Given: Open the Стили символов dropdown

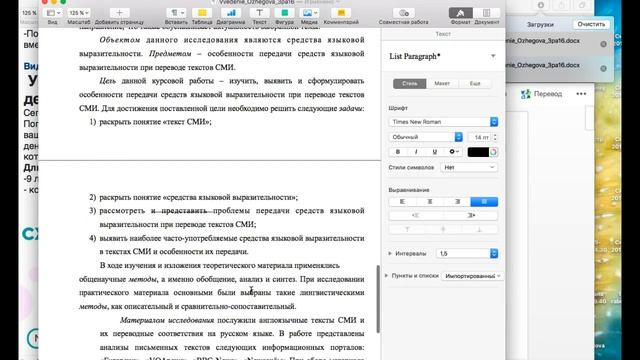Looking at the screenshot, I should pyautogui.click(x=469, y=167).
